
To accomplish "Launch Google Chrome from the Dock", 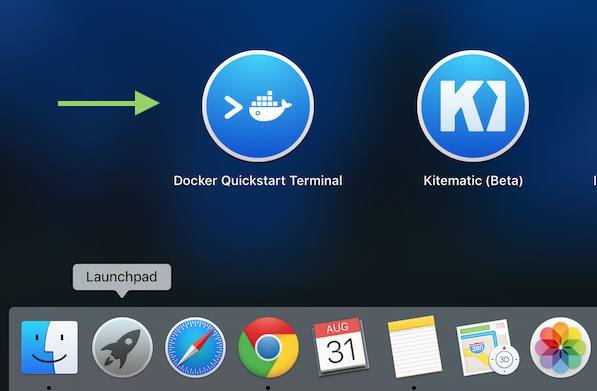I will point(268,347).
